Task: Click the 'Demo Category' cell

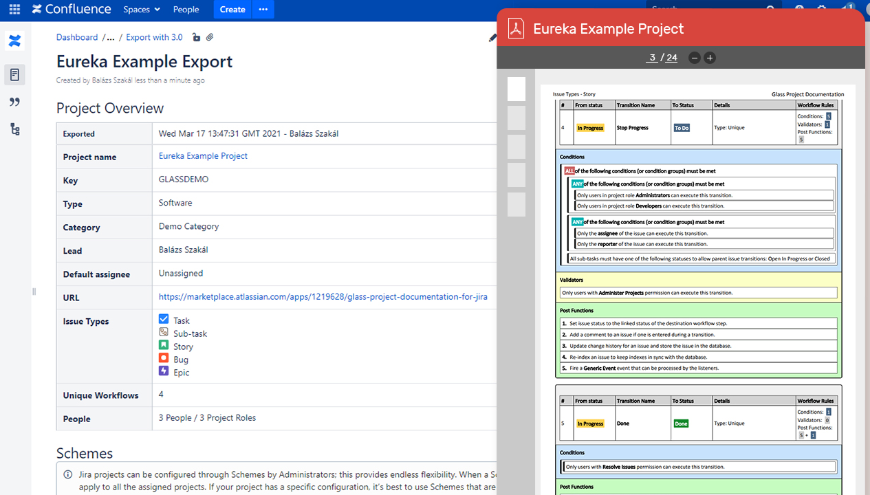Action: (189, 226)
